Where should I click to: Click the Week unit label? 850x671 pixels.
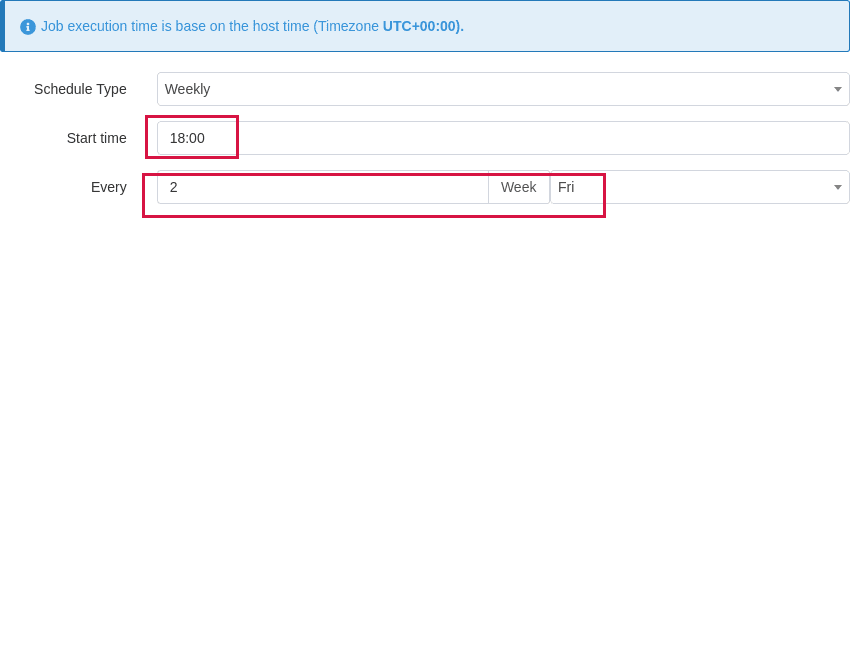tap(519, 188)
